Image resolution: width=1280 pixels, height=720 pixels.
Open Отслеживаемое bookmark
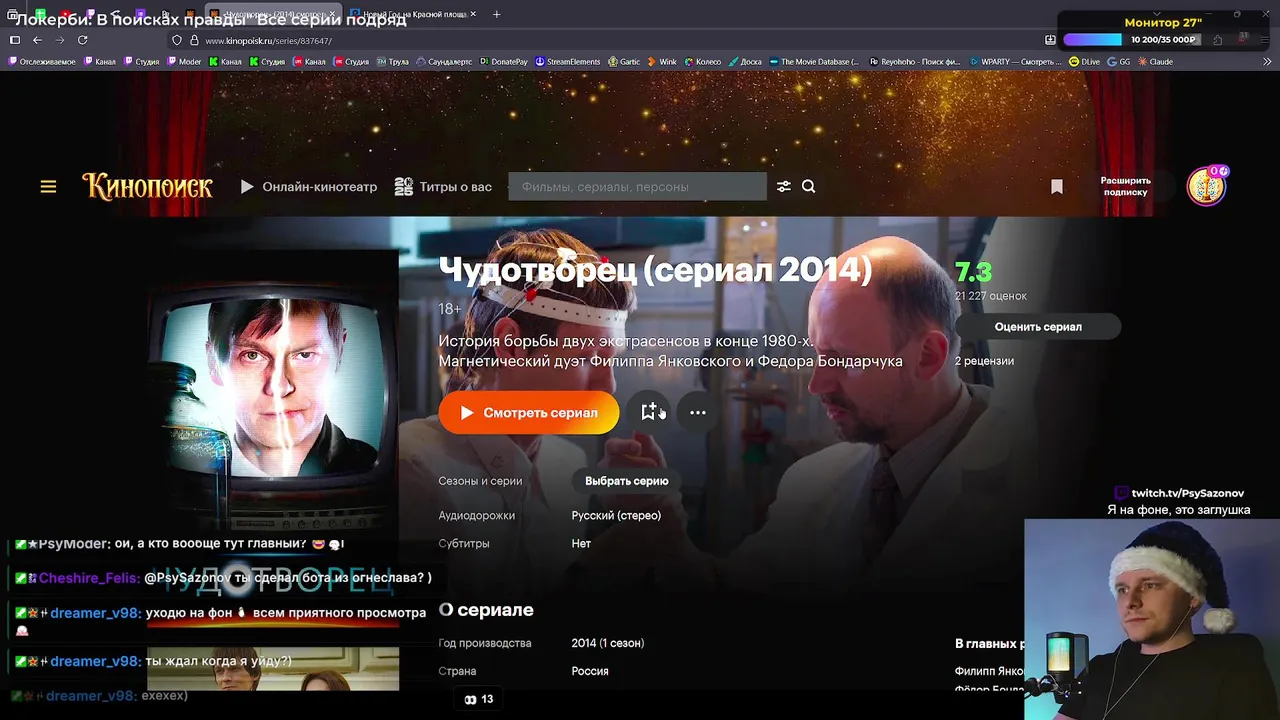pyautogui.click(x=42, y=61)
